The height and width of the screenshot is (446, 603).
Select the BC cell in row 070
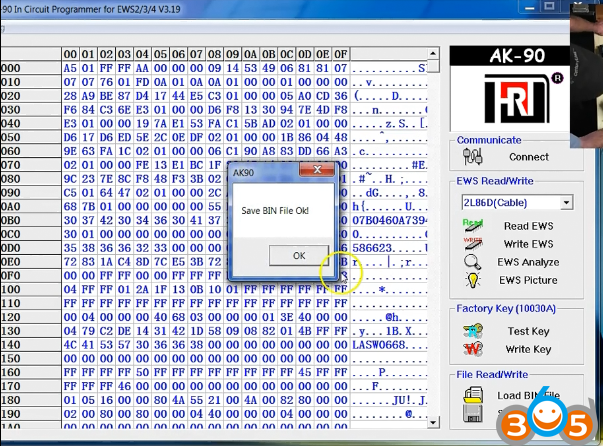pyautogui.click(x=197, y=165)
